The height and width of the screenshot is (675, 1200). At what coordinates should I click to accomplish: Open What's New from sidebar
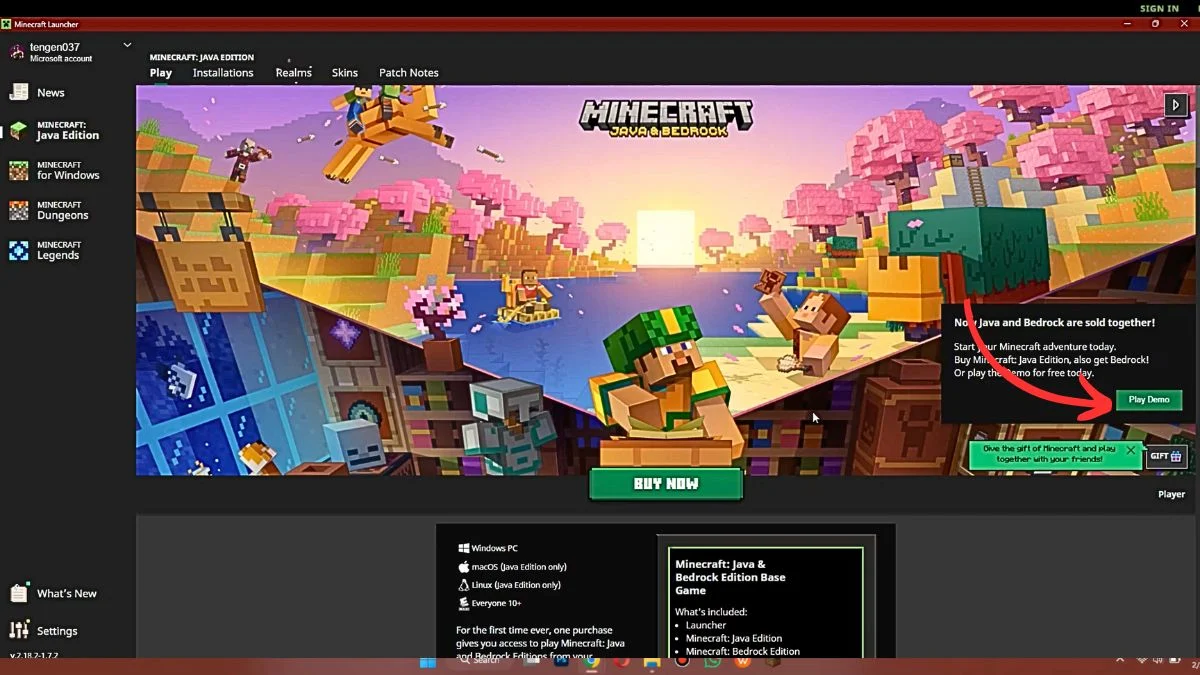[x=54, y=593]
